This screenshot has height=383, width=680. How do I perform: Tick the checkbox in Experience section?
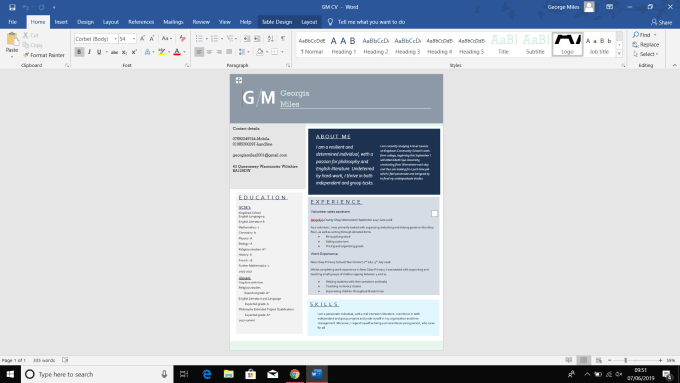tap(435, 213)
